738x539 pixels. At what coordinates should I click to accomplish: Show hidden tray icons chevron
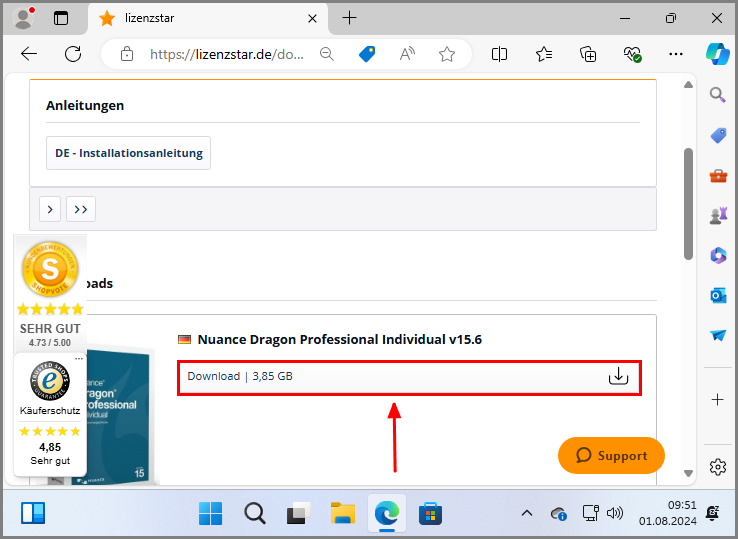point(527,513)
